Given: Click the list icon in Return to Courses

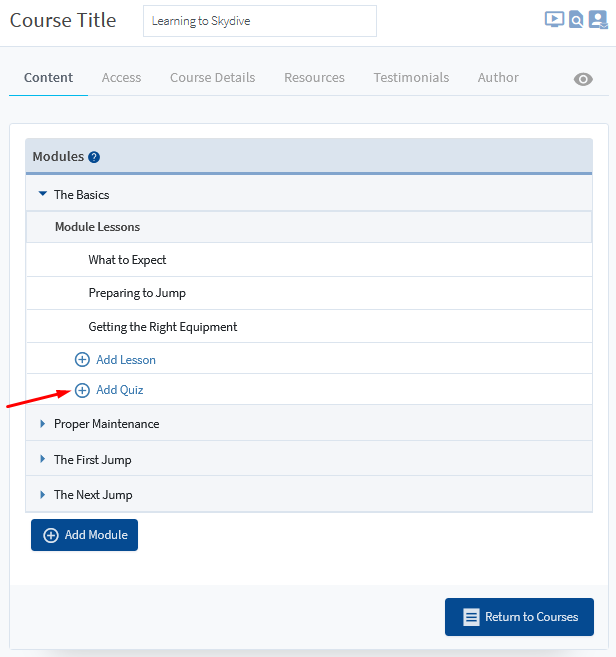Looking at the screenshot, I should click(x=471, y=617).
